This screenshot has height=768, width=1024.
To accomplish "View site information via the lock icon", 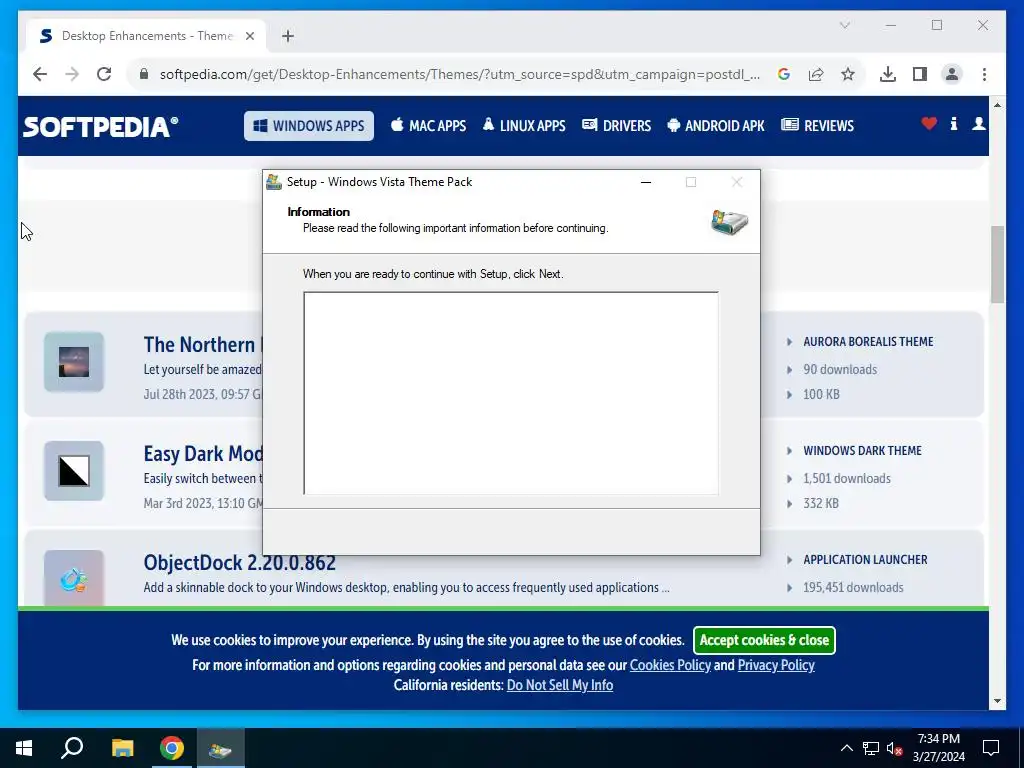I will [x=144, y=74].
